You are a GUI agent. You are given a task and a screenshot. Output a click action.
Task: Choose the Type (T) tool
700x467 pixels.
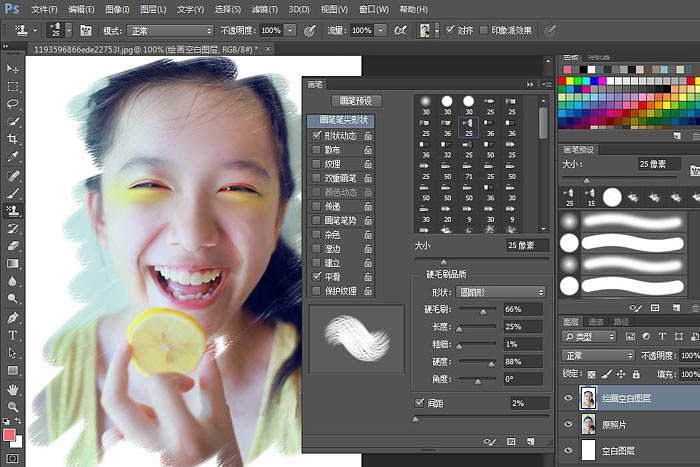pyautogui.click(x=13, y=335)
